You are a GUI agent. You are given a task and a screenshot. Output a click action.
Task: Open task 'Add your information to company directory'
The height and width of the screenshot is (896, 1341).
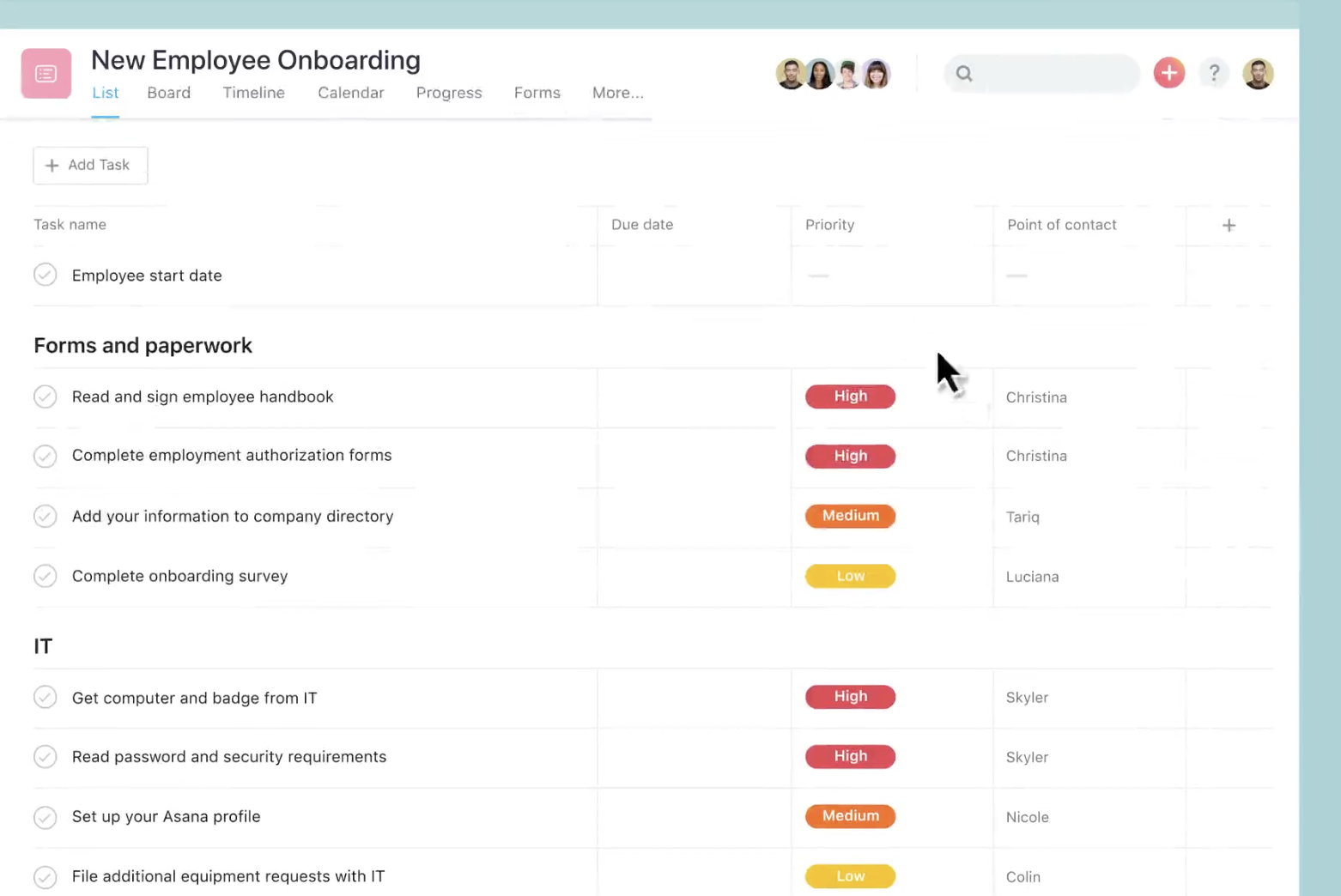tap(233, 516)
